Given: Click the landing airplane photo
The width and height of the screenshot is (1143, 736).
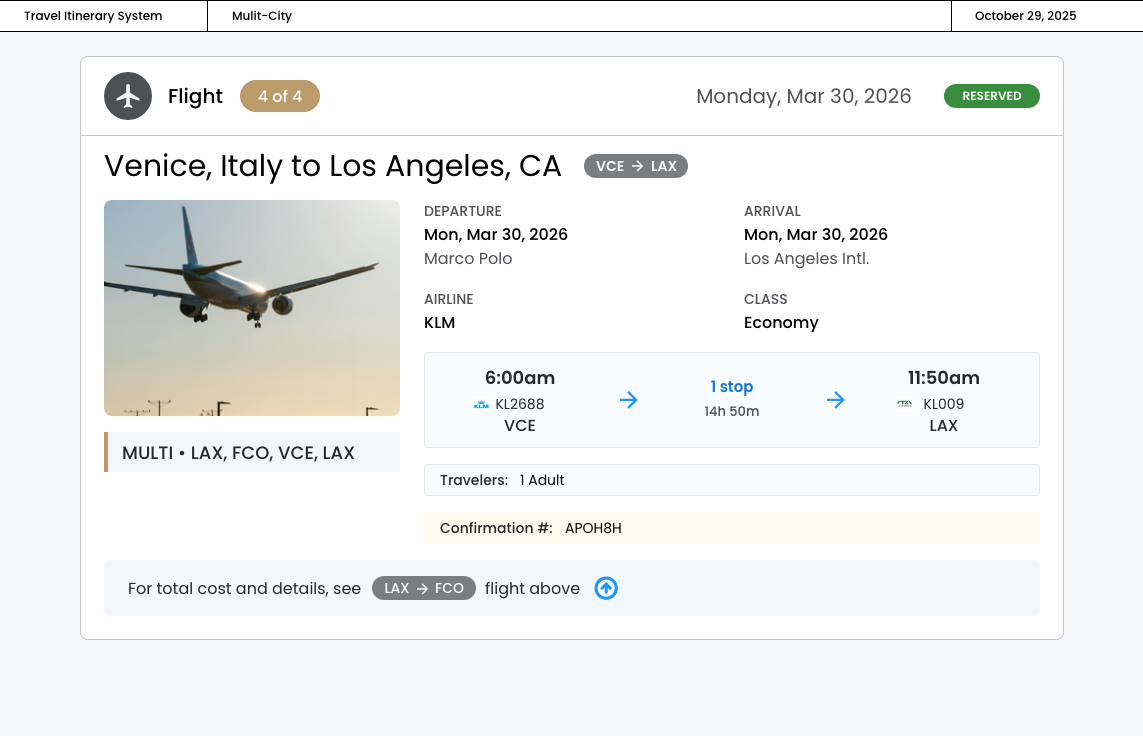Looking at the screenshot, I should click(x=252, y=308).
